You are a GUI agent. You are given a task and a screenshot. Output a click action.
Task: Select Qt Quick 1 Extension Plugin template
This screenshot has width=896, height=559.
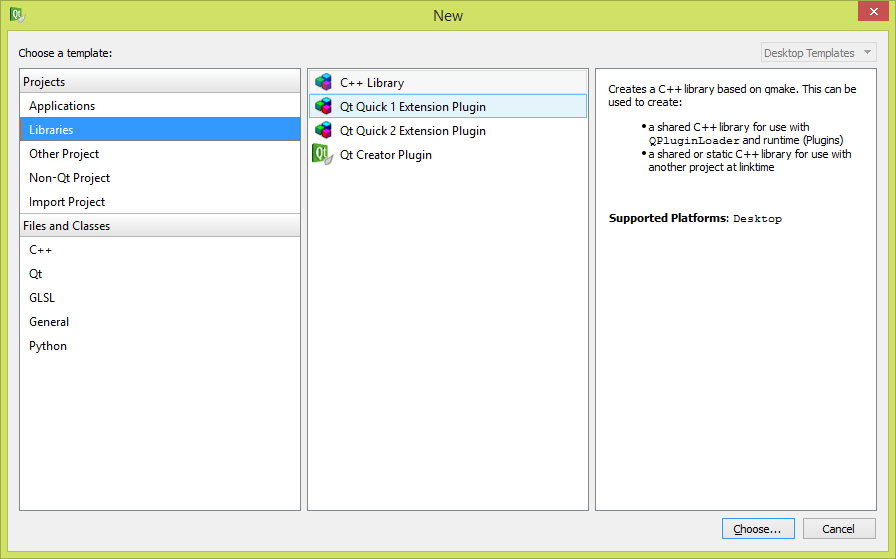[x=448, y=106]
